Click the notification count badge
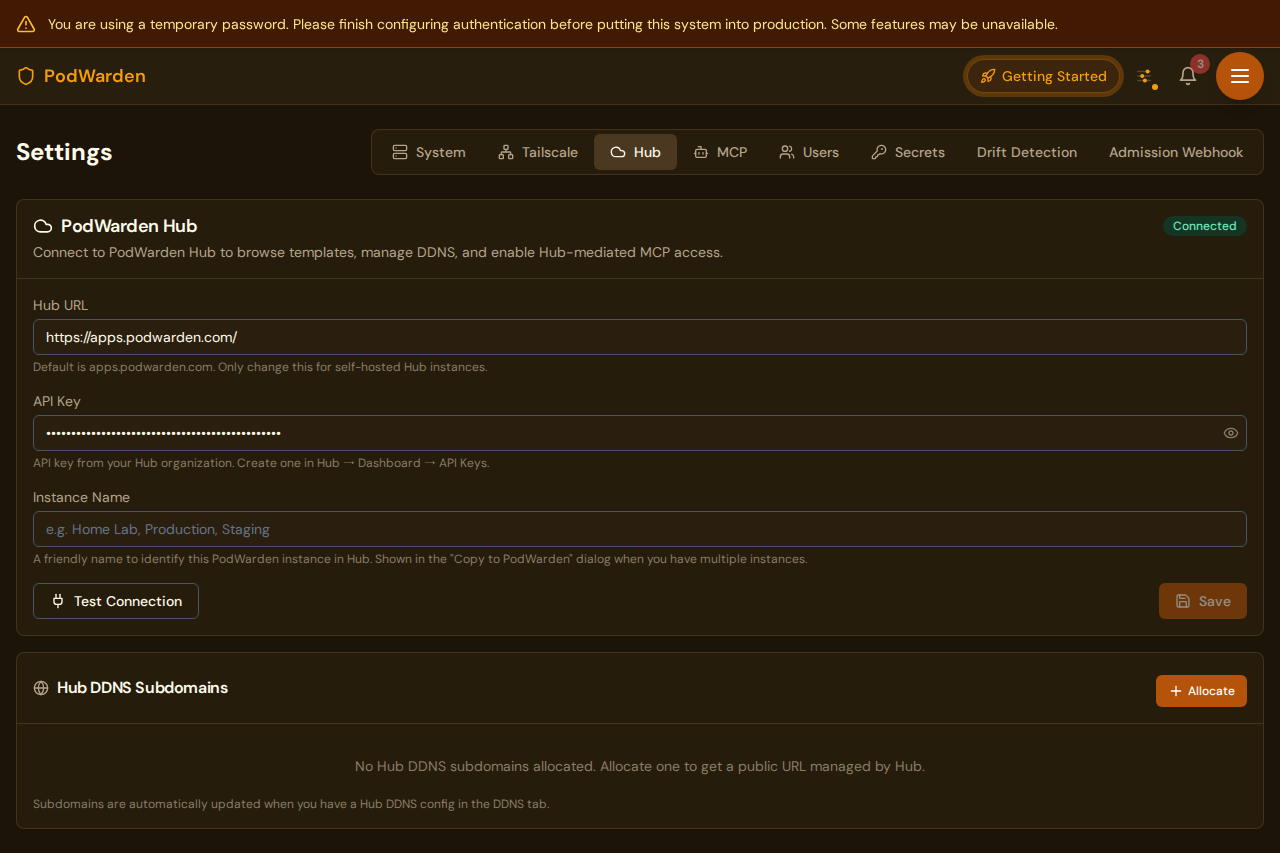This screenshot has height=853, width=1280. 1199,63
